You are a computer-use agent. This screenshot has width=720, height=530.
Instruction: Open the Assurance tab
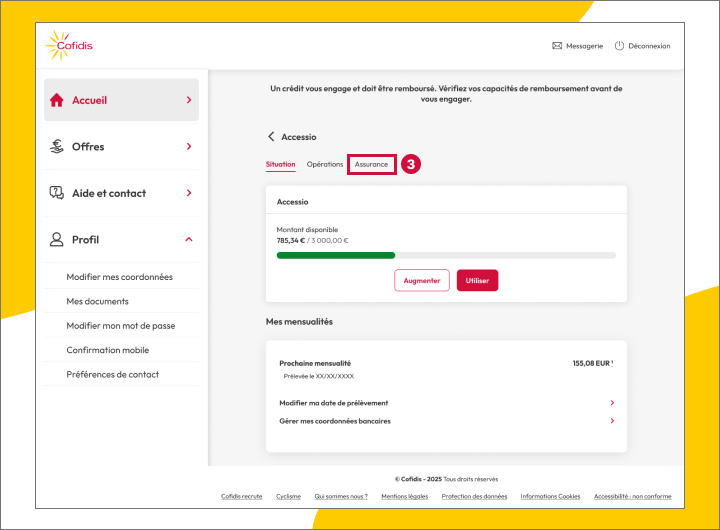pos(371,164)
